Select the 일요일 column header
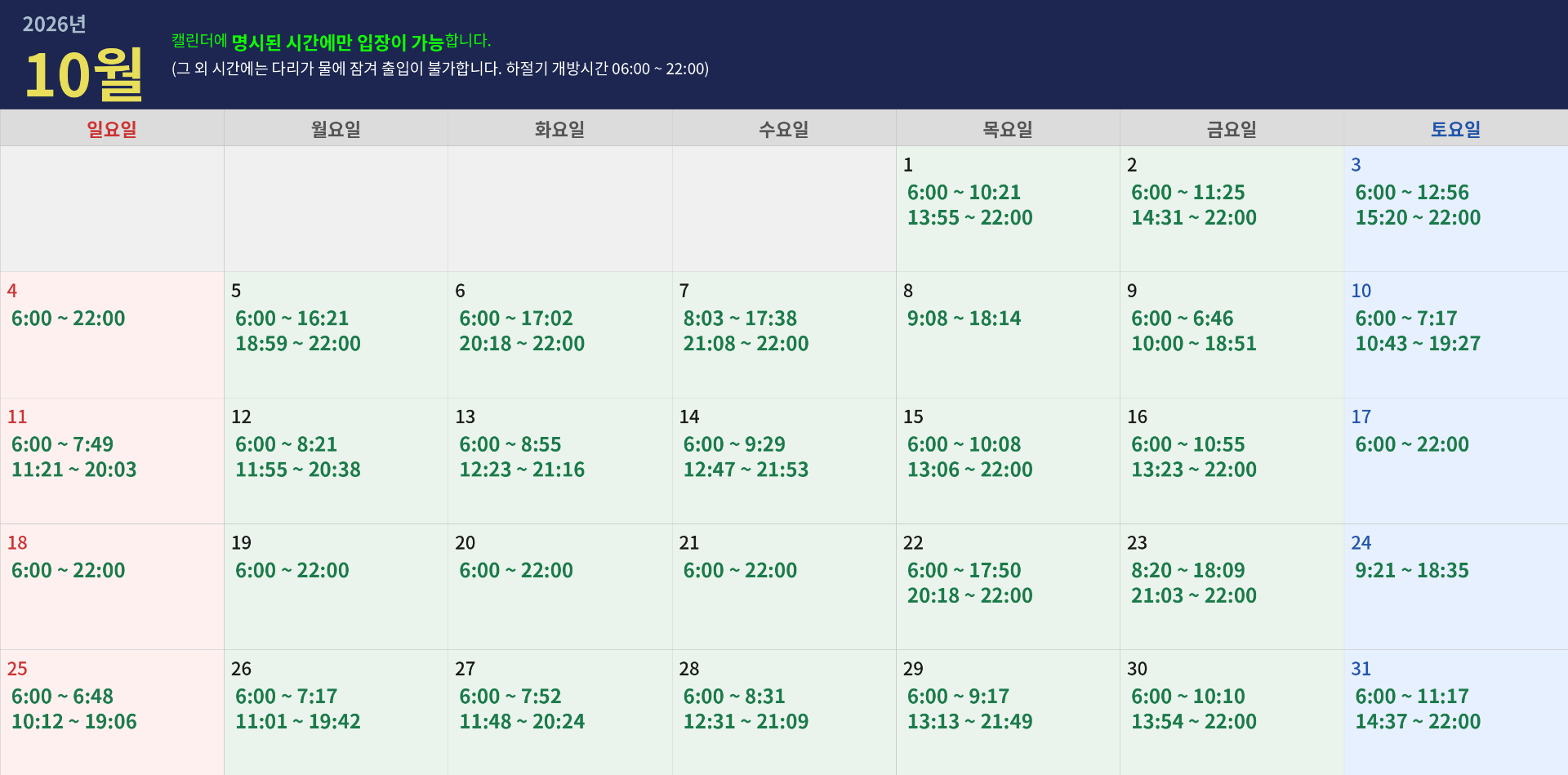Screen dimensions: 1568x775 coord(112,129)
